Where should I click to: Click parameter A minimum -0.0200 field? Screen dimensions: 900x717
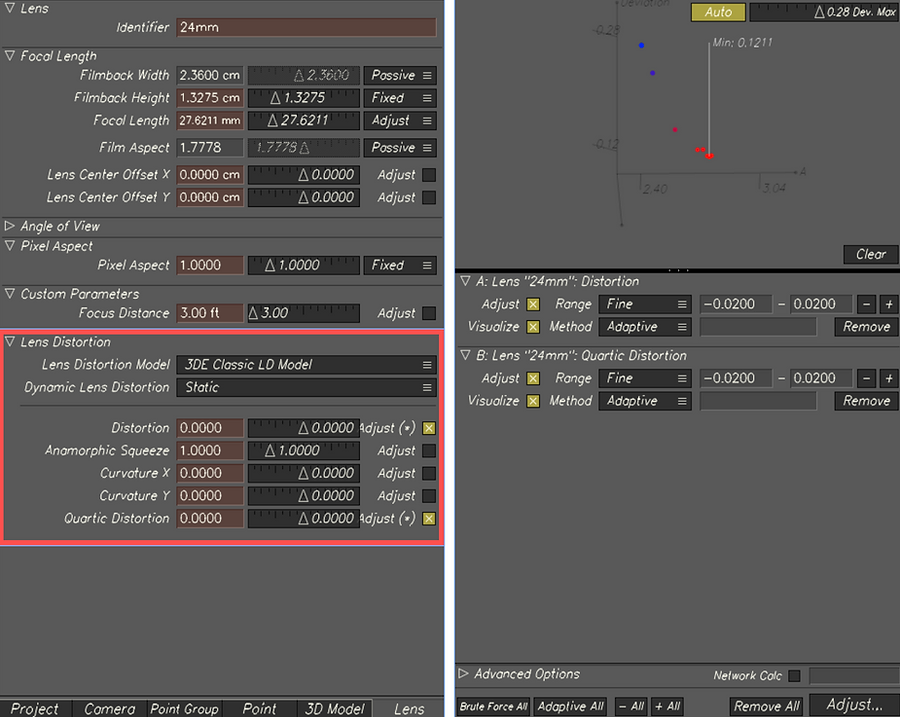(736, 304)
